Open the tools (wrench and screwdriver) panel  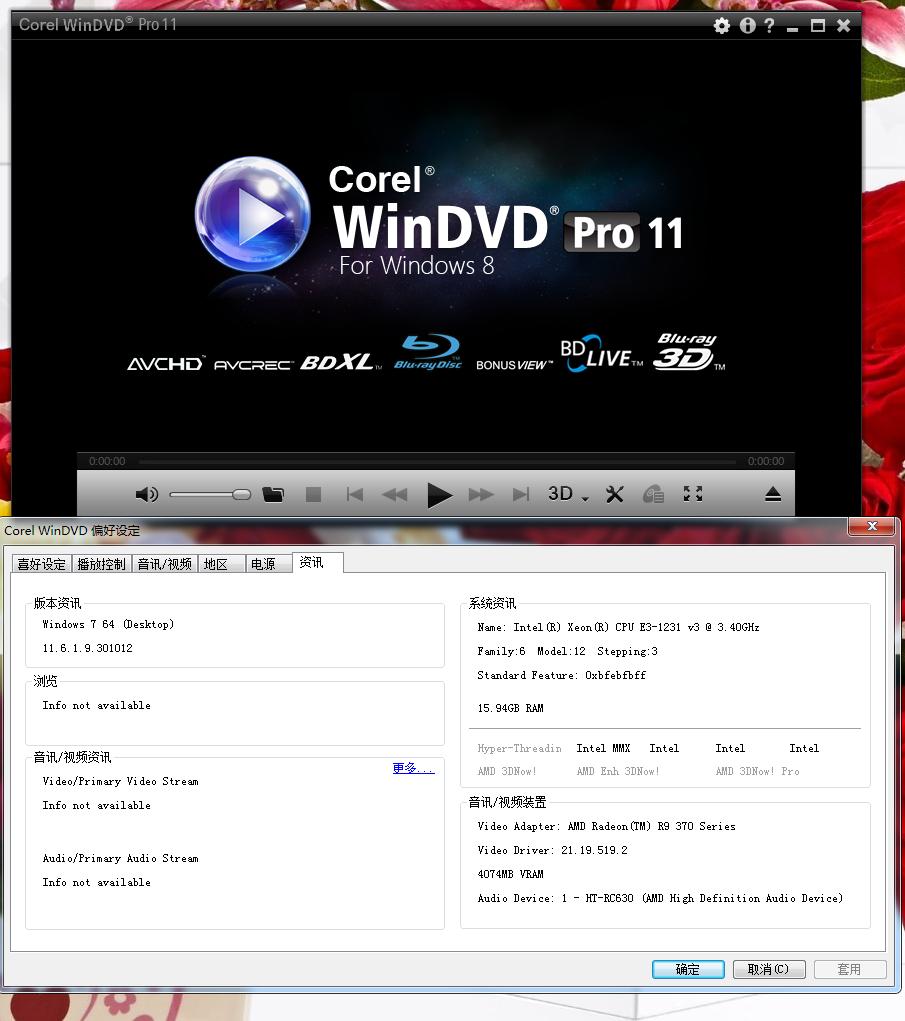615,494
